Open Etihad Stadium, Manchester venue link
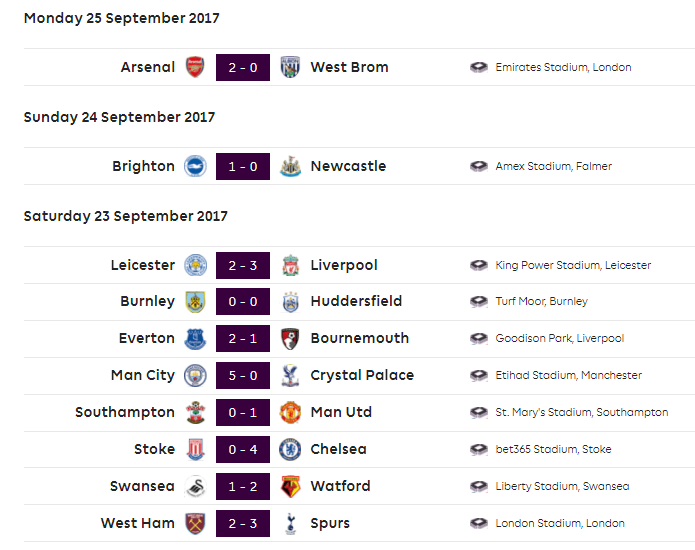The width and height of the screenshot is (695, 550). (x=568, y=375)
